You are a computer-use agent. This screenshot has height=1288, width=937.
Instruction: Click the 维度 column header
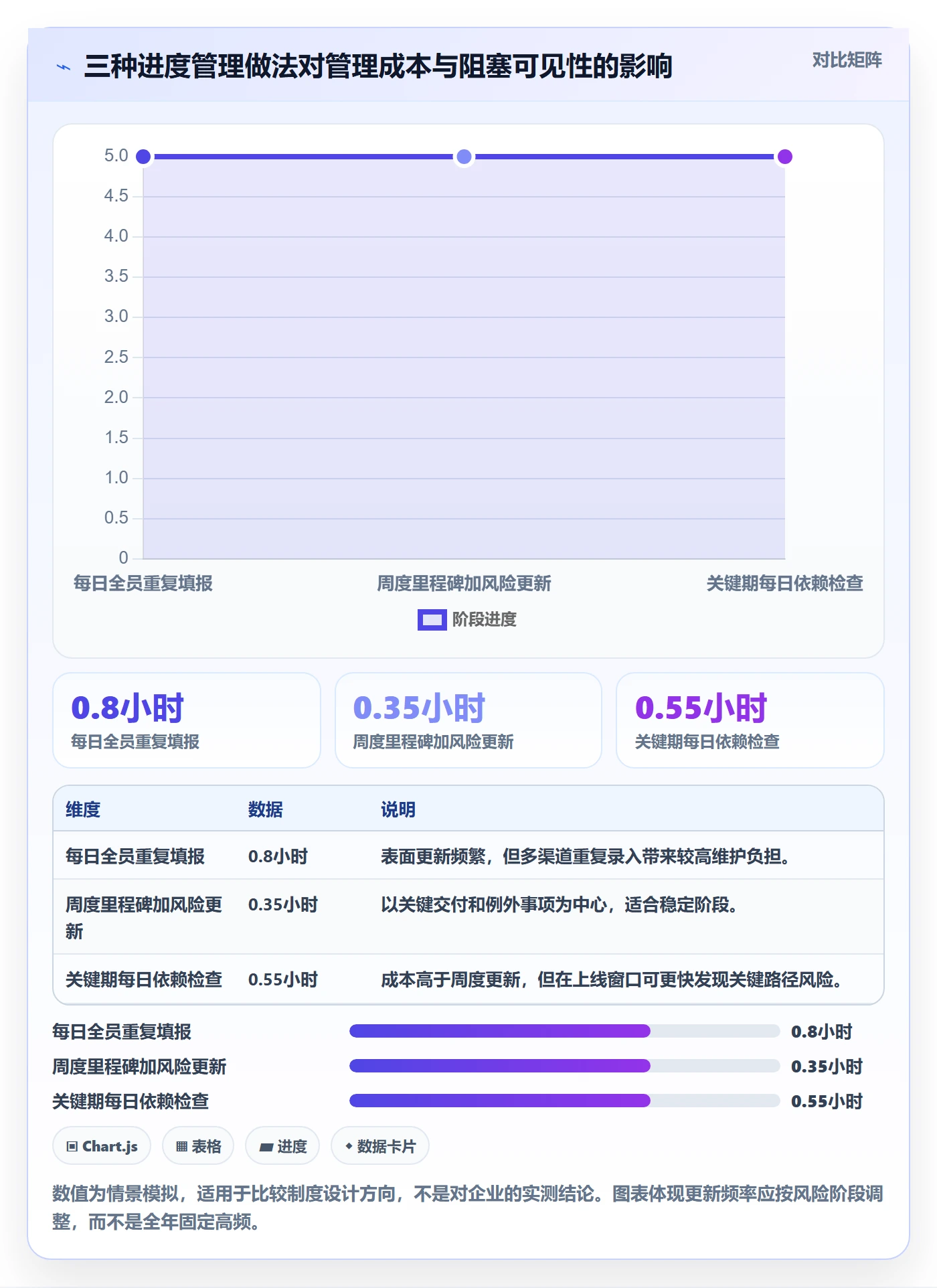click(83, 810)
